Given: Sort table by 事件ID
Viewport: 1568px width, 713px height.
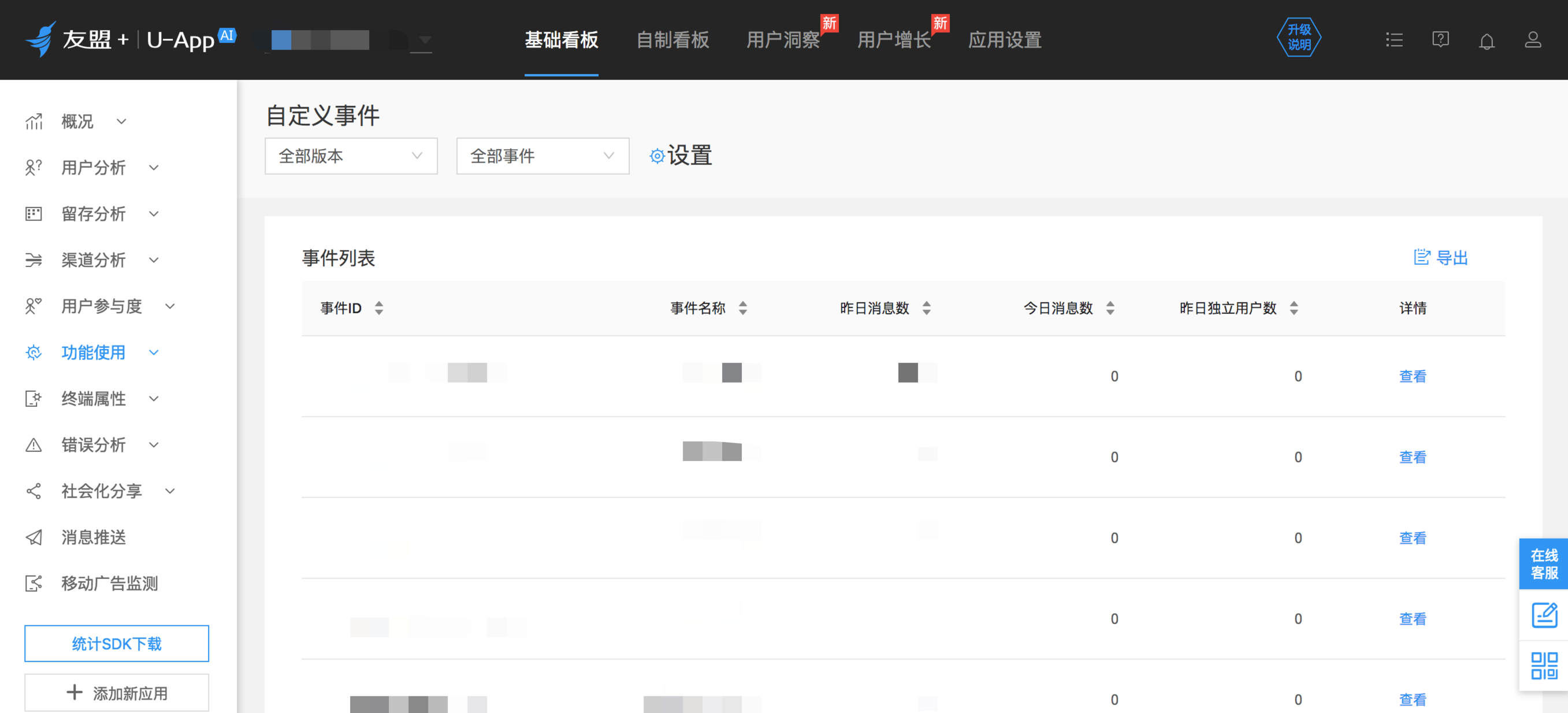Looking at the screenshot, I should (378, 308).
